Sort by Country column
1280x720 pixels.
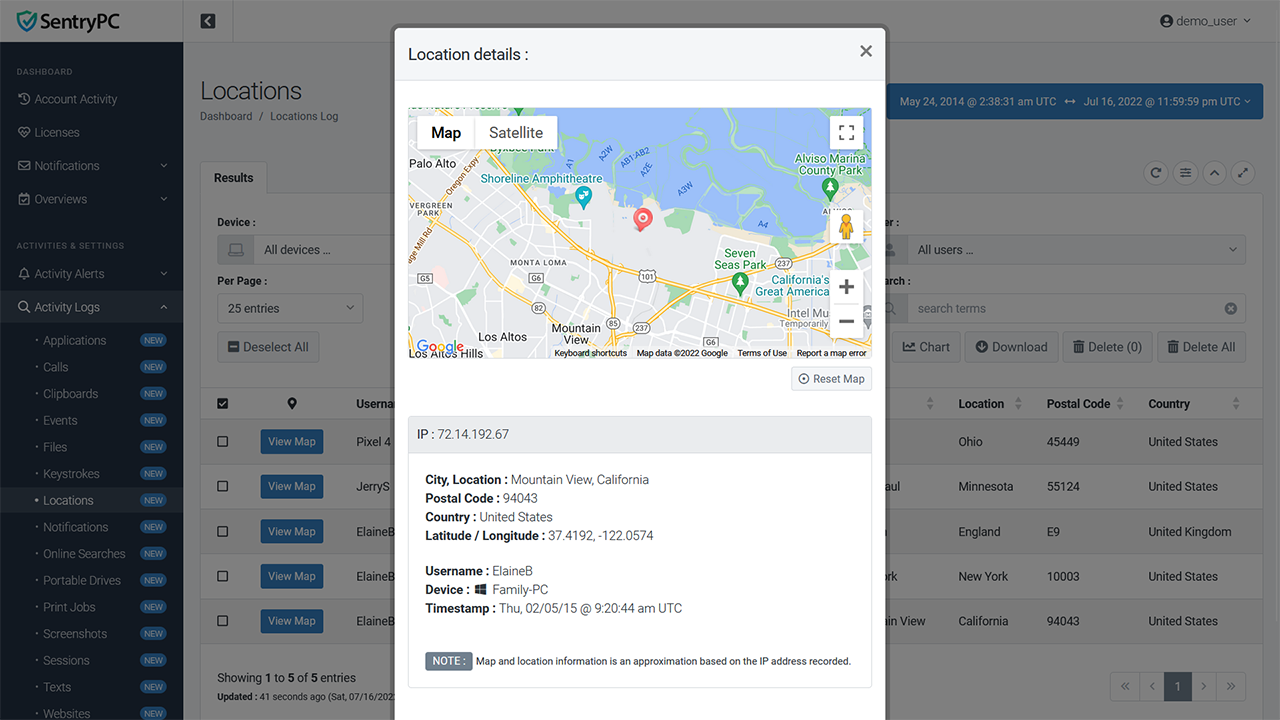(1194, 404)
